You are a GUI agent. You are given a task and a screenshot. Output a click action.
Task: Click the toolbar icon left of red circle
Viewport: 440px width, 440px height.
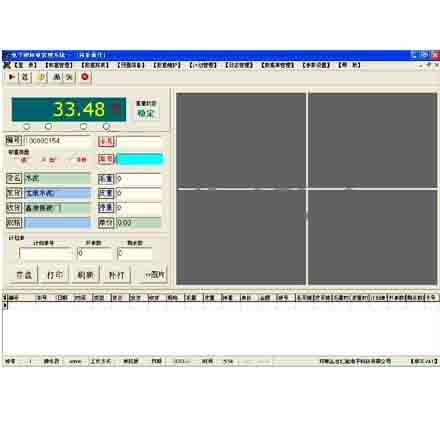[x=69, y=77]
